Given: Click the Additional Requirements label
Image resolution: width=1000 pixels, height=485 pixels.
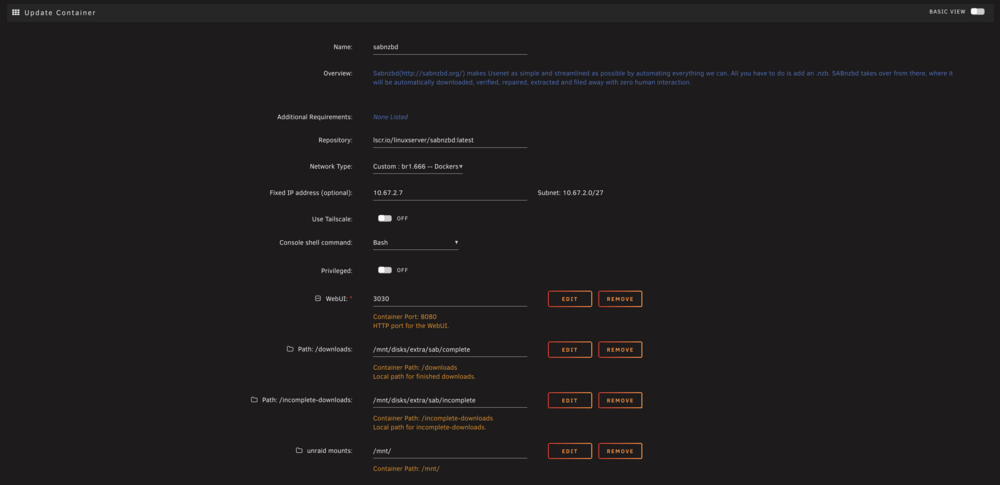Looking at the screenshot, I should coord(314,117).
